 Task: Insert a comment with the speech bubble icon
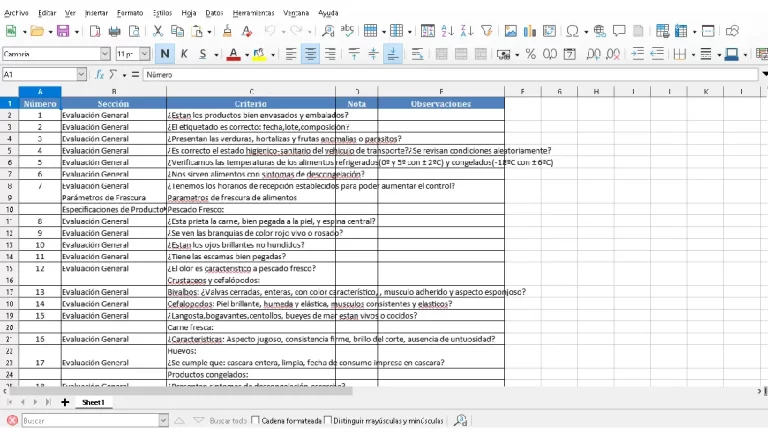619,31
